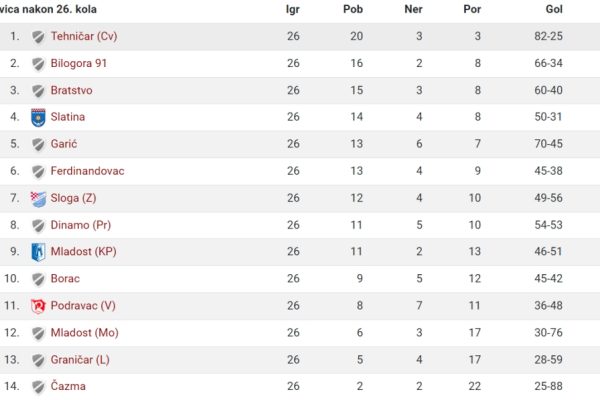The image size is (600, 400).
Task: Click the Sloga (Z) club crest
Action: click(38, 199)
